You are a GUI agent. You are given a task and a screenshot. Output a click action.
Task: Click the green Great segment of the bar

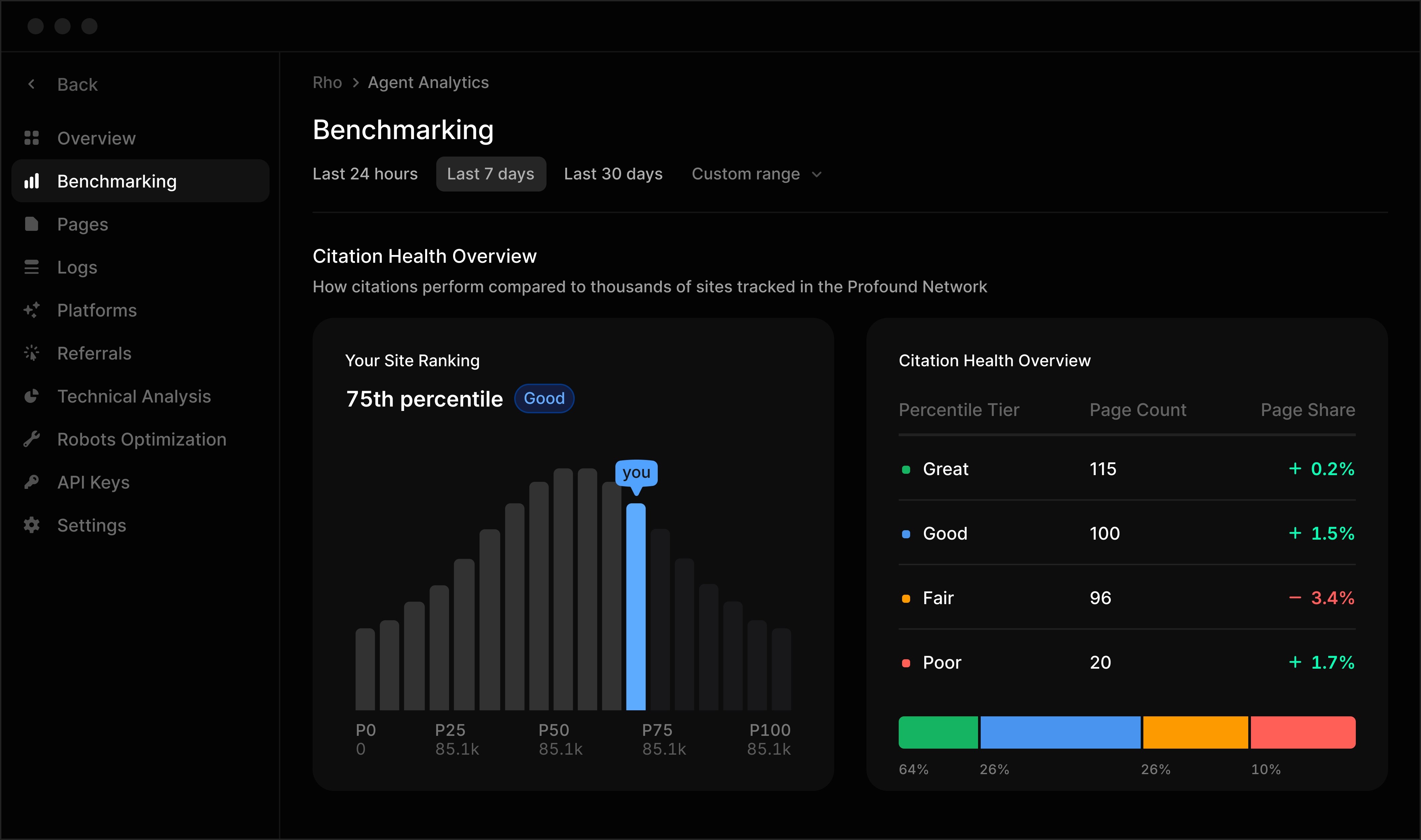[938, 732]
